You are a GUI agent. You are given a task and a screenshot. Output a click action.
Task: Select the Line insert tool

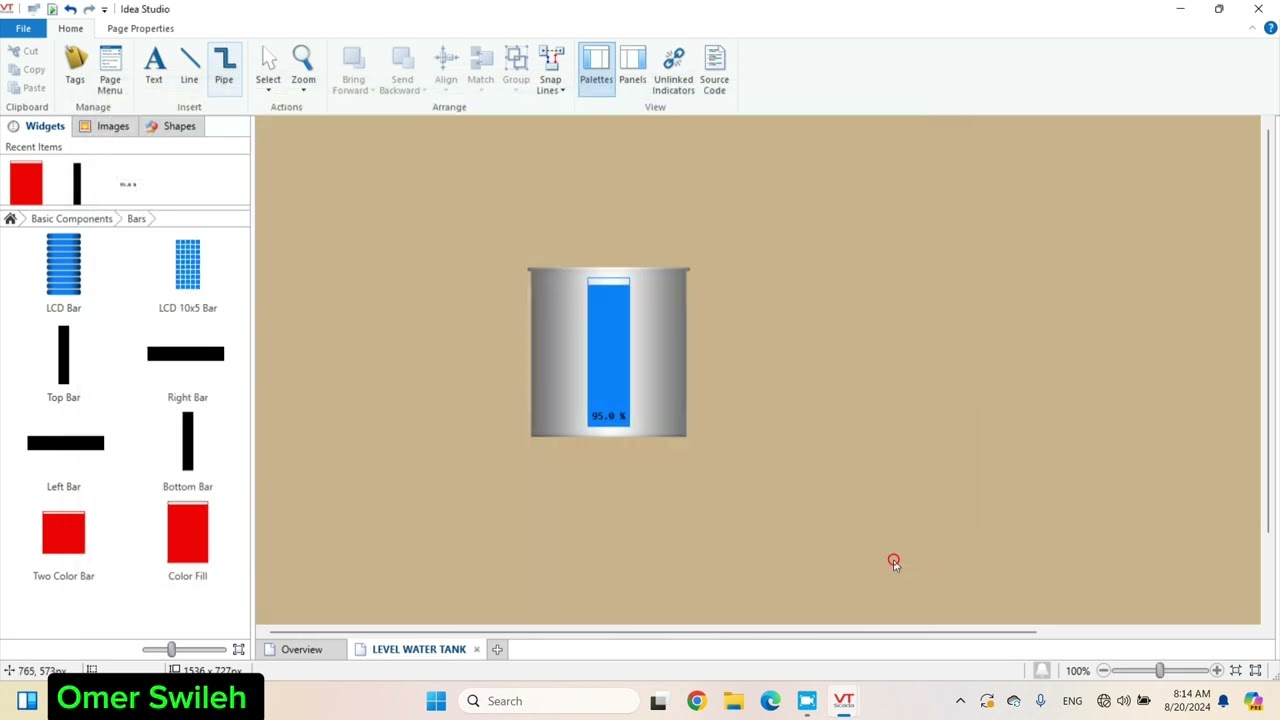pos(189,67)
